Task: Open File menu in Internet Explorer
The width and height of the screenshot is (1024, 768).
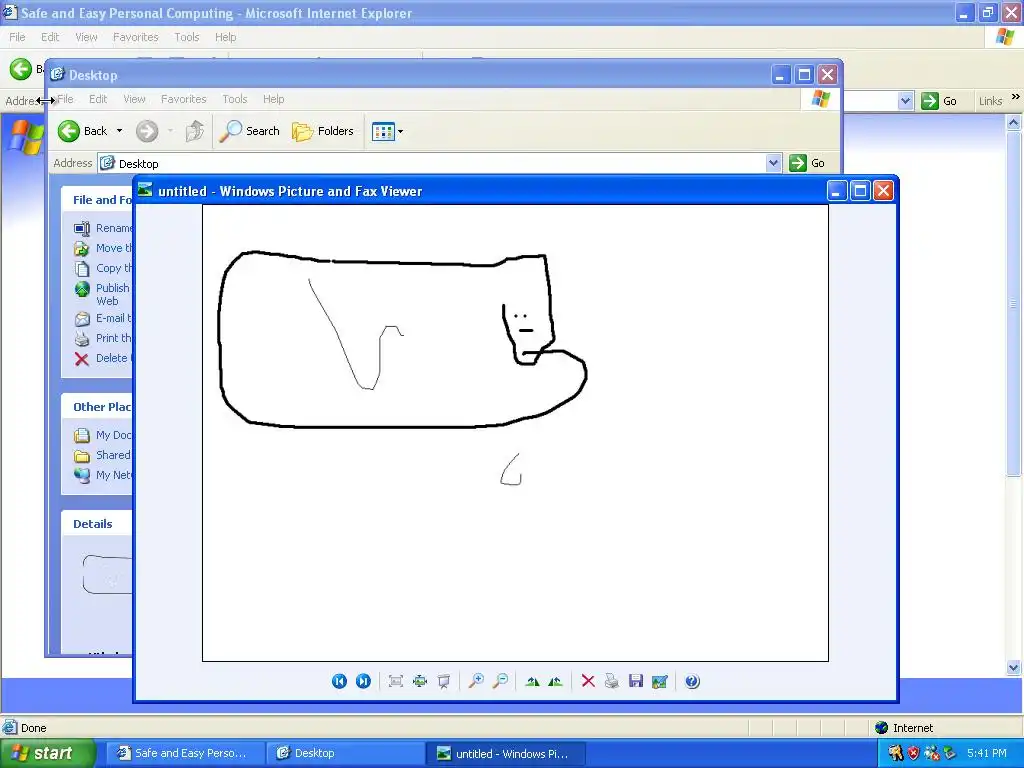Action: pyautogui.click(x=17, y=37)
